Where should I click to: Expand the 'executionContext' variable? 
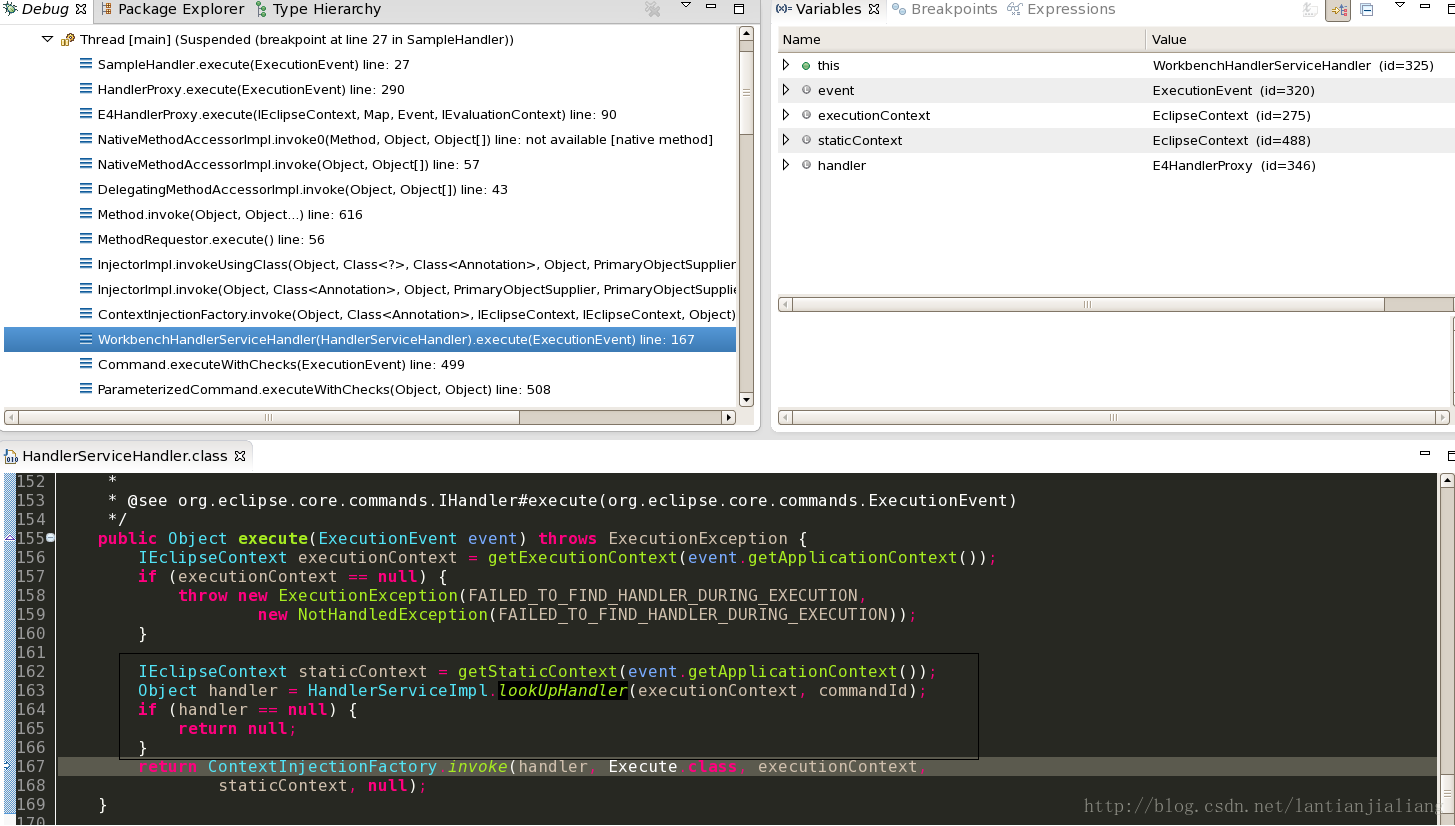786,115
